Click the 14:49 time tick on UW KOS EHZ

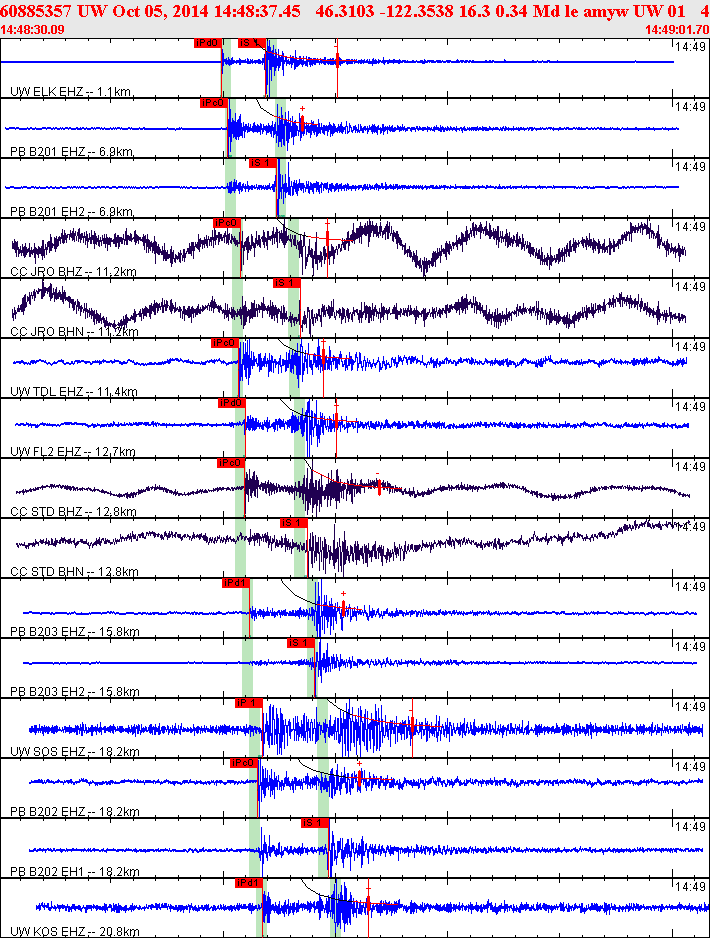(690, 887)
